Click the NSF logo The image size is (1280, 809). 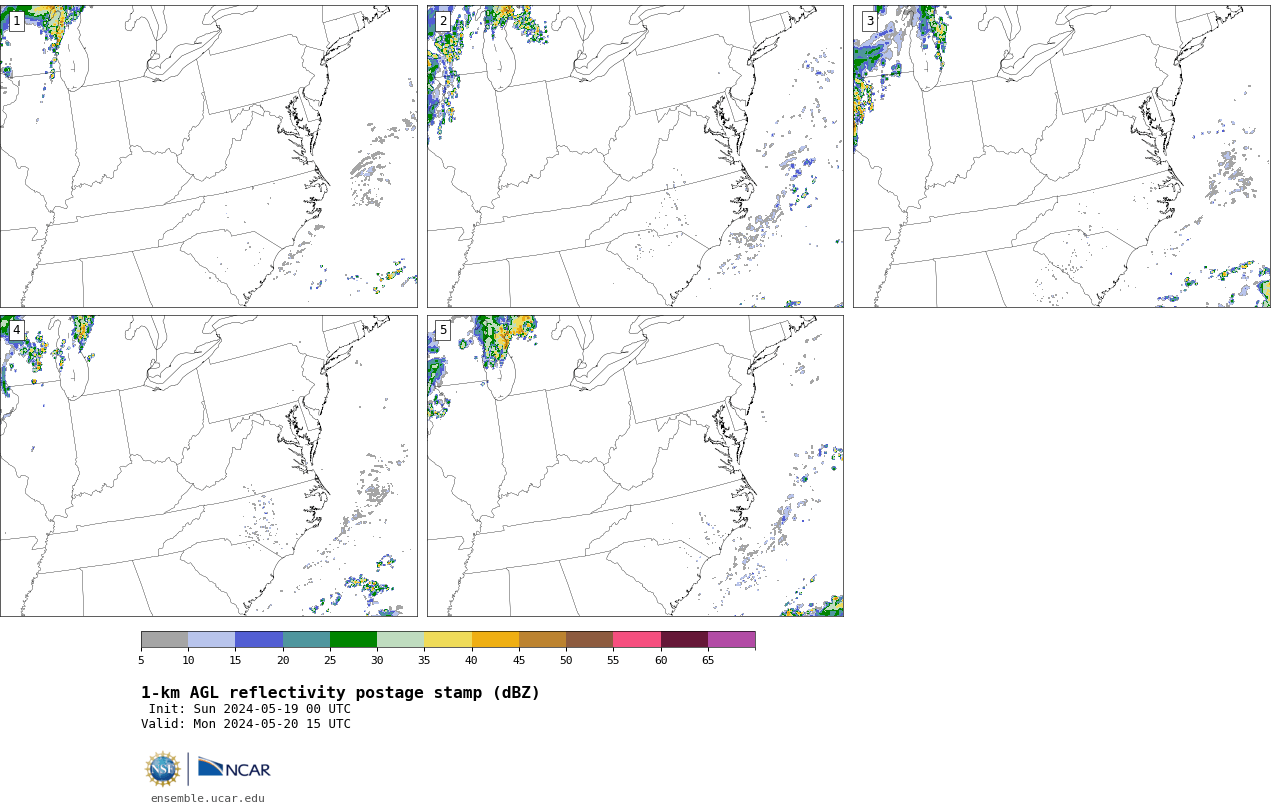(163, 769)
